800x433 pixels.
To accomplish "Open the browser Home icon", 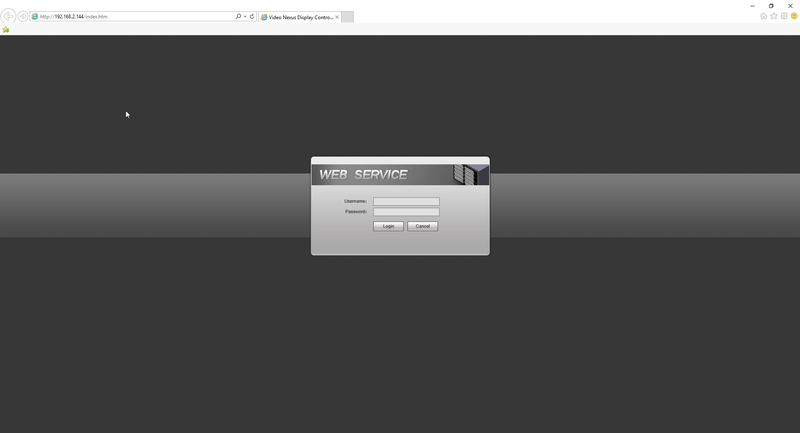I will (x=763, y=16).
